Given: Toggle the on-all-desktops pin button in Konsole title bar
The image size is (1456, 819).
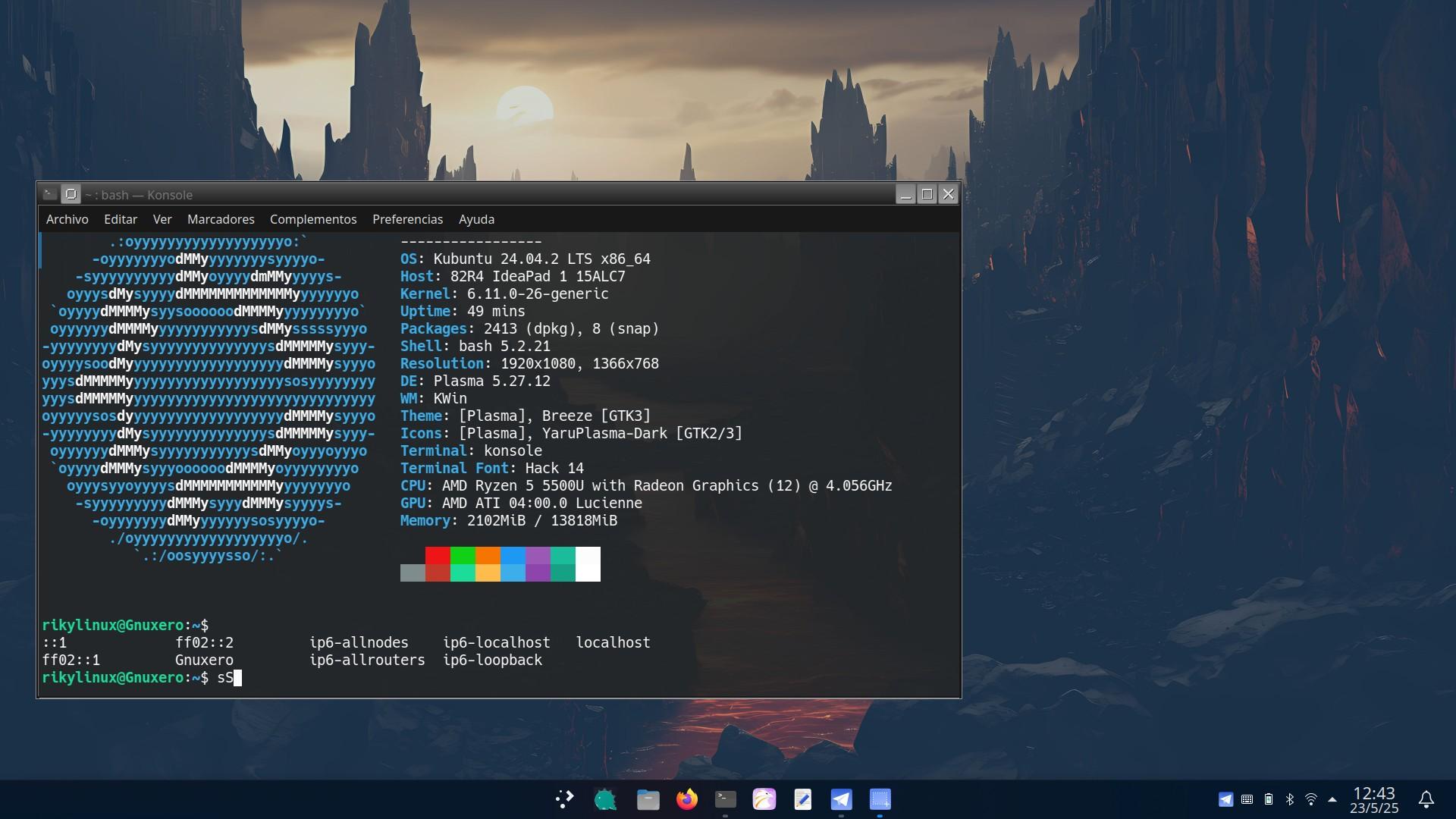Looking at the screenshot, I should point(71,194).
